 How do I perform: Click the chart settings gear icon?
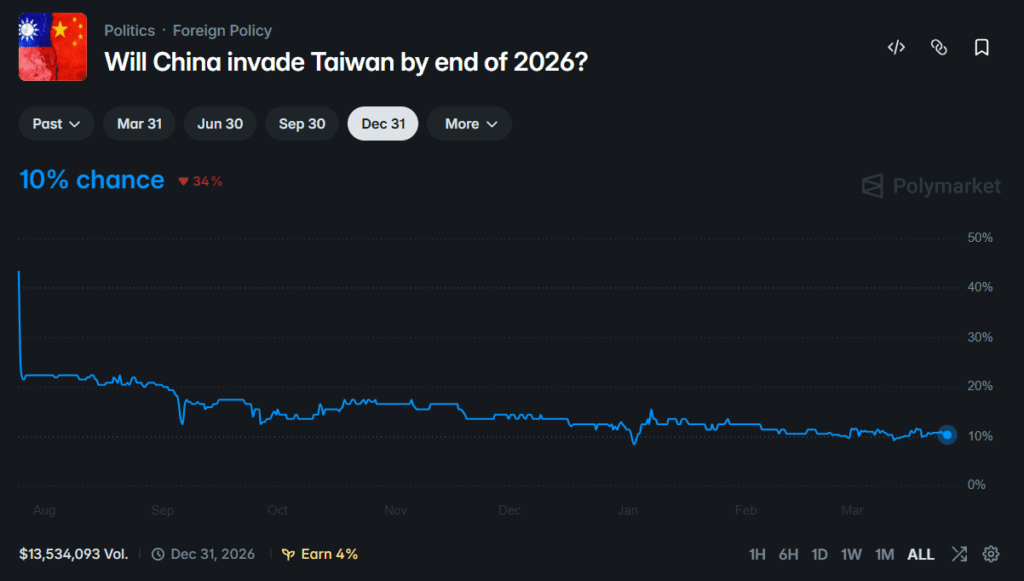(991, 554)
